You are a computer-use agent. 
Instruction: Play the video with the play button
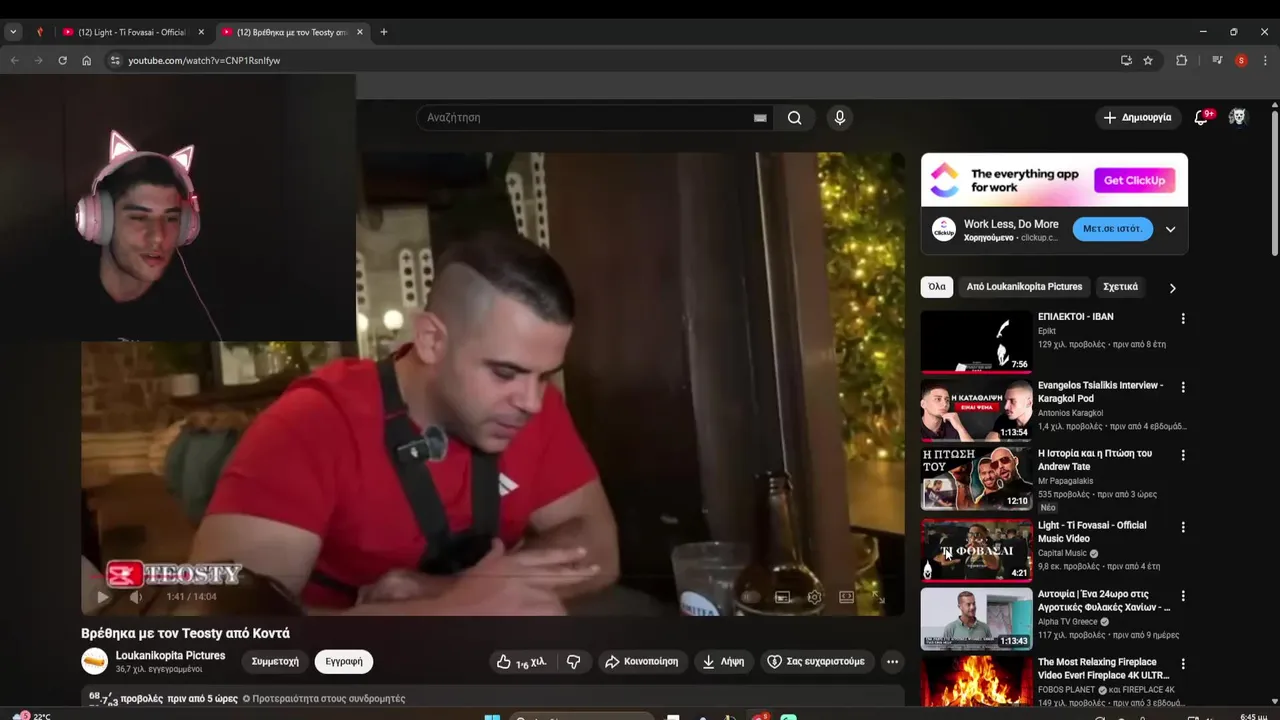pos(102,597)
